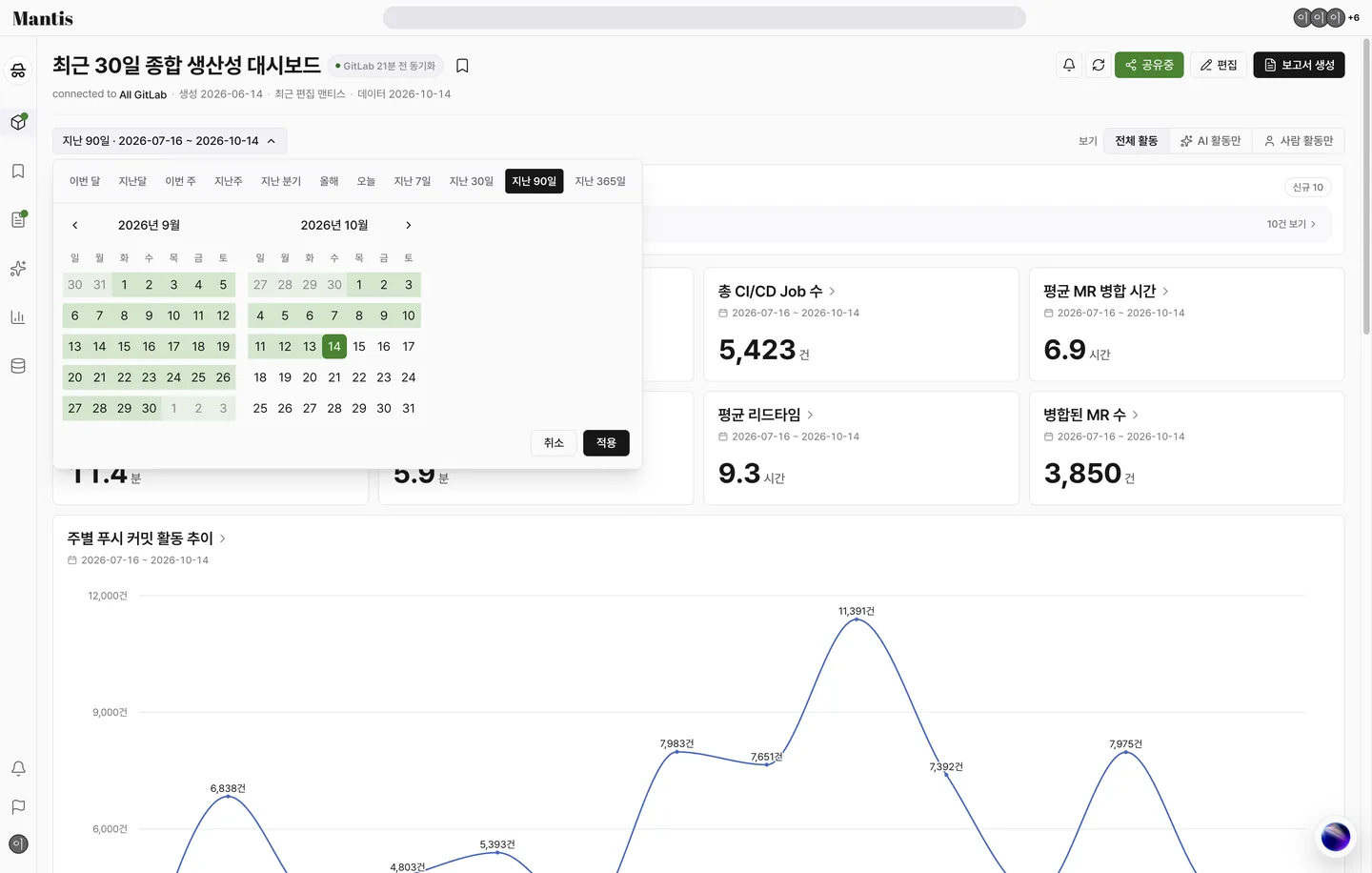
Task: Expand 병합된 MR 수 card chevron
Action: coord(1135,415)
